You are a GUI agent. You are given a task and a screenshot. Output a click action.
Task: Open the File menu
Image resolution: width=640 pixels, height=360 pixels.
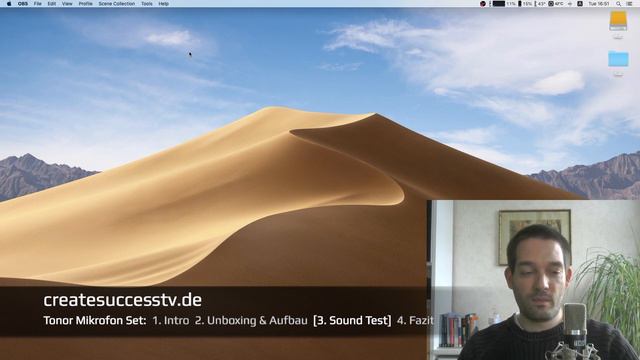pos(38,4)
